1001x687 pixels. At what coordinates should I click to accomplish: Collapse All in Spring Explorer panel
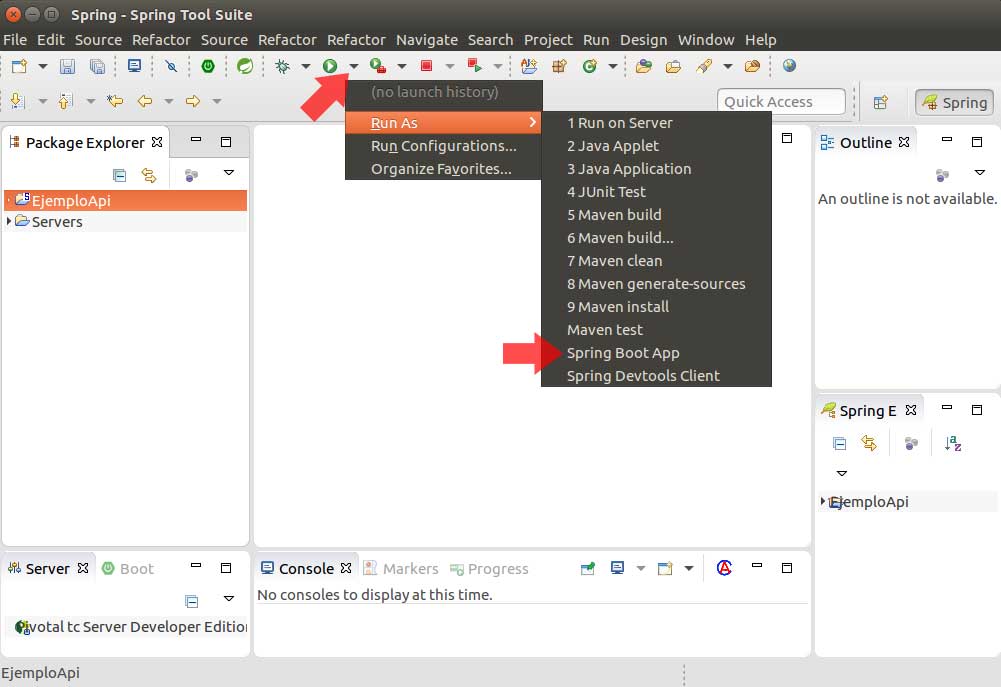839,443
